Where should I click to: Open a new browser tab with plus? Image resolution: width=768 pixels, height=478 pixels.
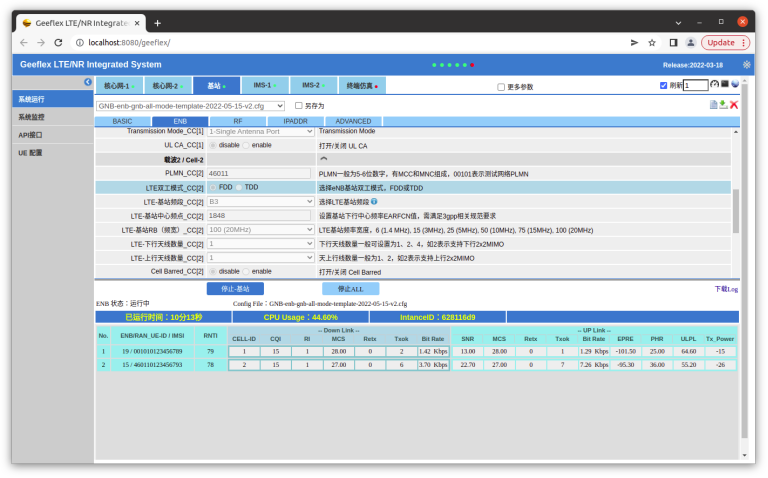157,23
